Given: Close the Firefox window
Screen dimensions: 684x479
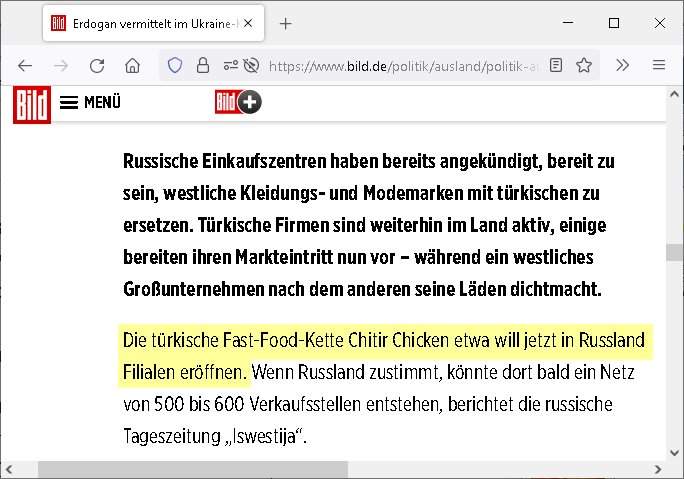Looking at the screenshot, I should pyautogui.click(x=660, y=23).
